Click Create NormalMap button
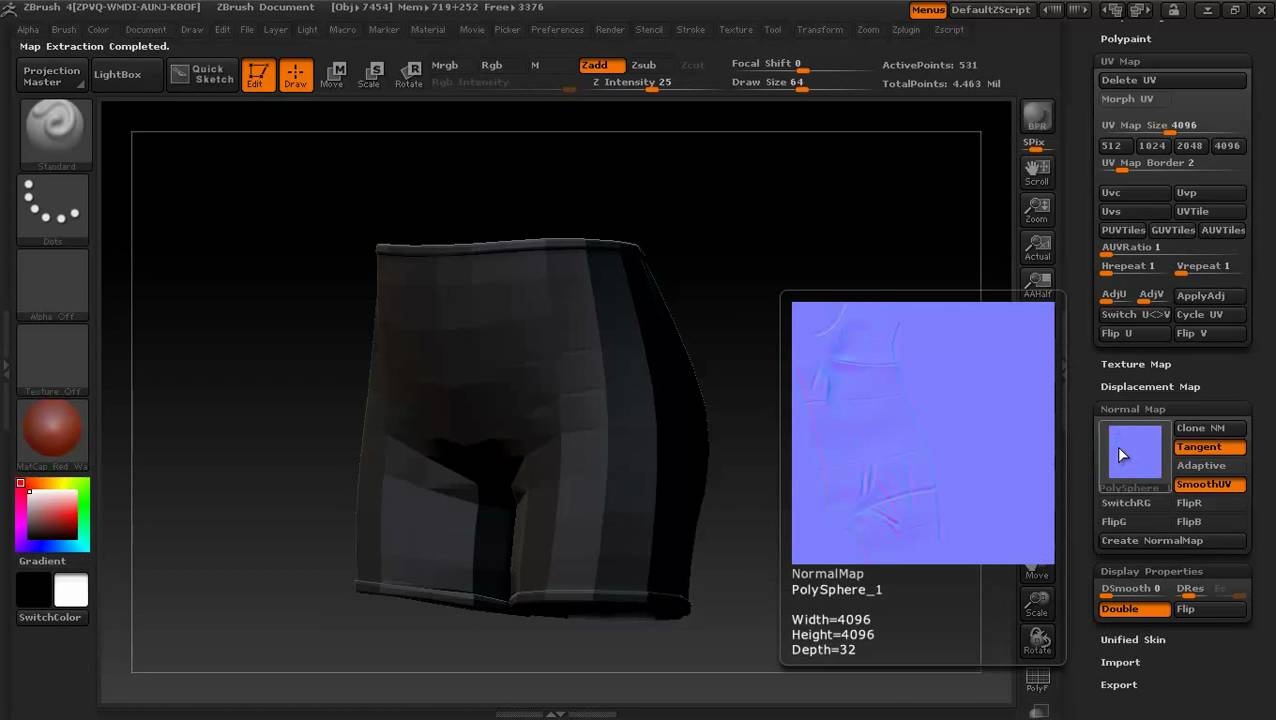This screenshot has width=1276, height=720. coord(1173,541)
